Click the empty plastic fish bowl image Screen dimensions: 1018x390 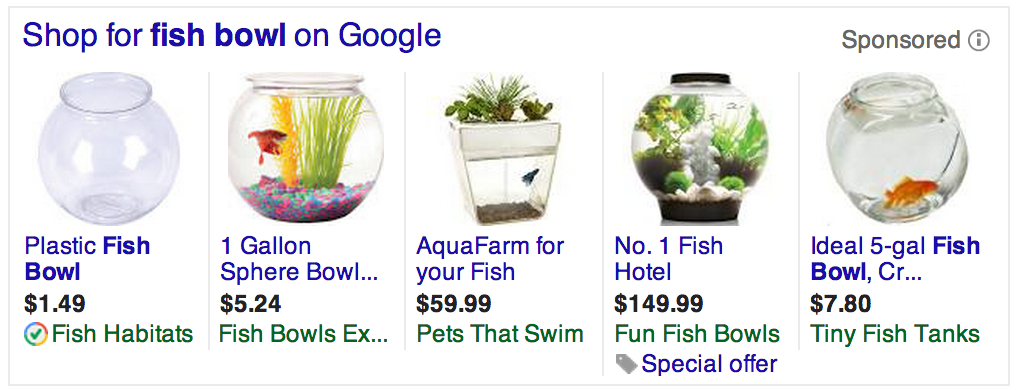pos(108,149)
